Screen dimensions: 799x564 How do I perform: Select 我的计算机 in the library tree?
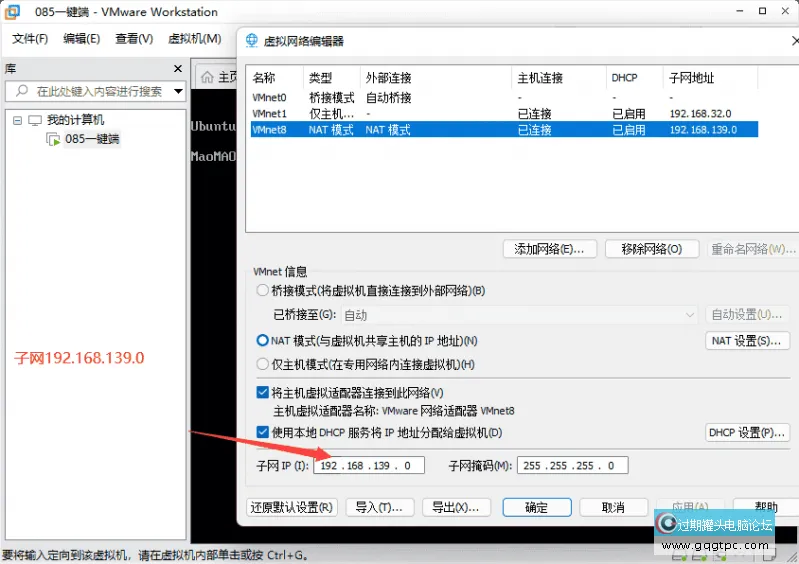[75, 120]
